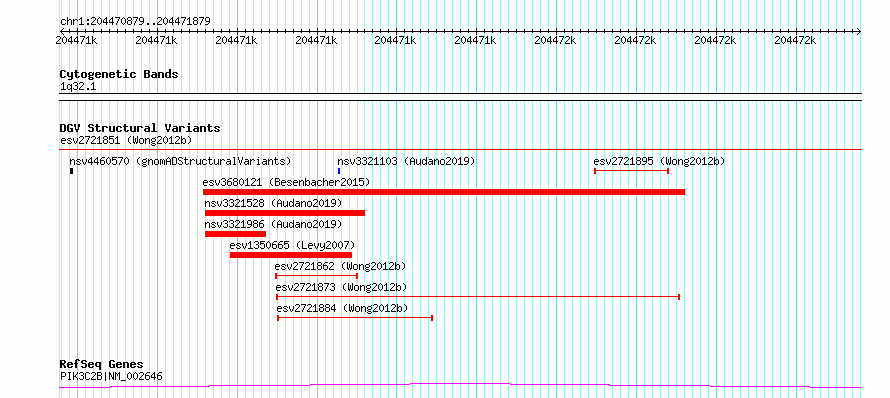Select the nsv3321528 Audano2019 red bar
The width and height of the screenshot is (890, 398).
coord(285,213)
